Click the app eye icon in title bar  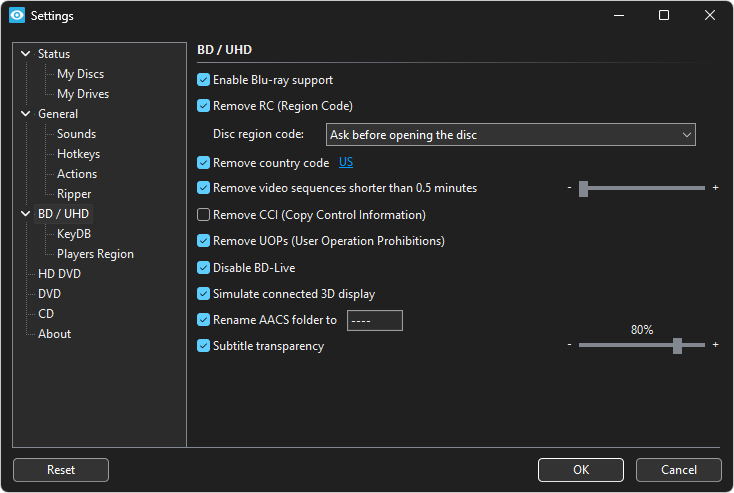tap(17, 16)
